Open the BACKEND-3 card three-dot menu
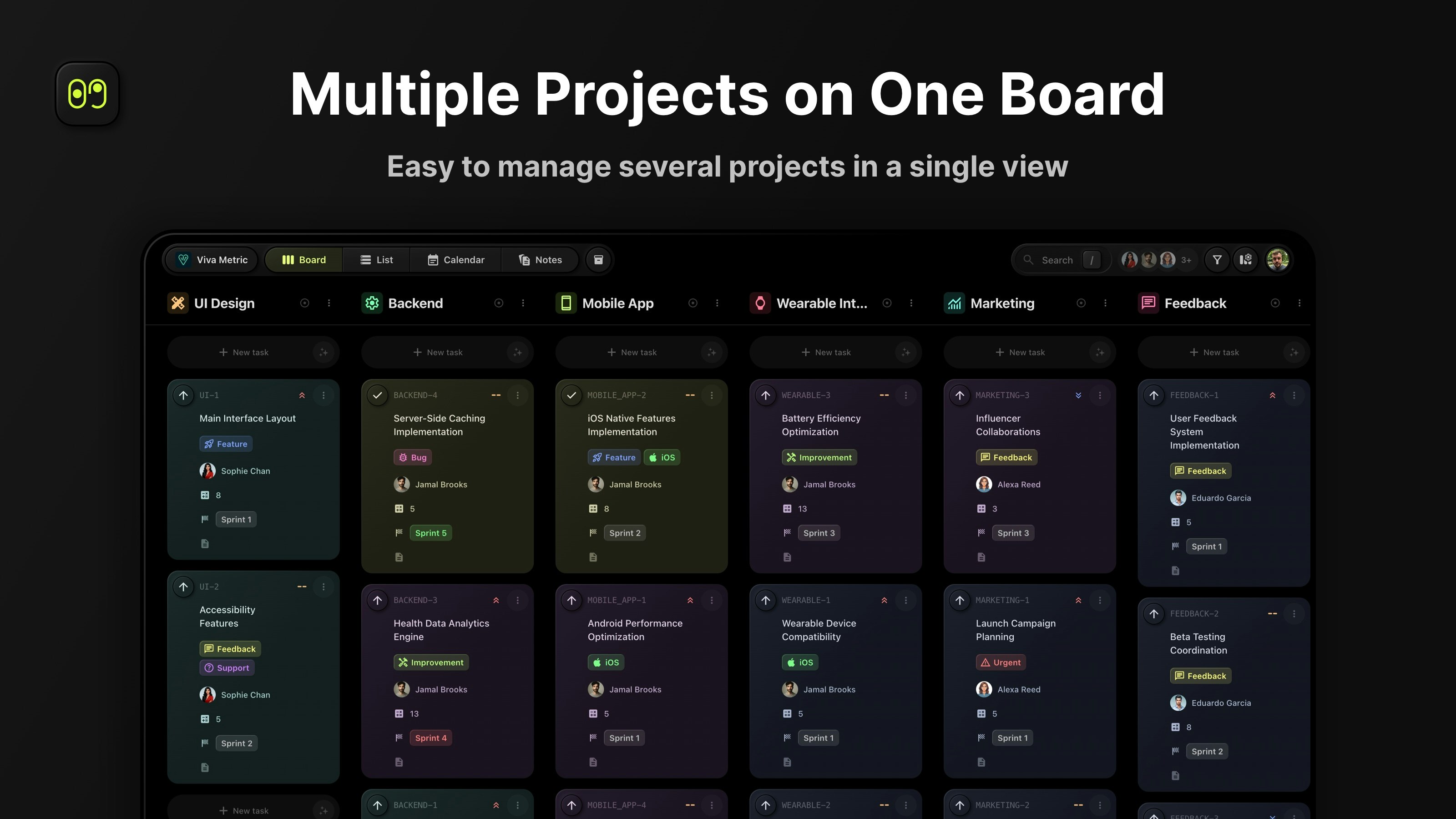 [517, 601]
